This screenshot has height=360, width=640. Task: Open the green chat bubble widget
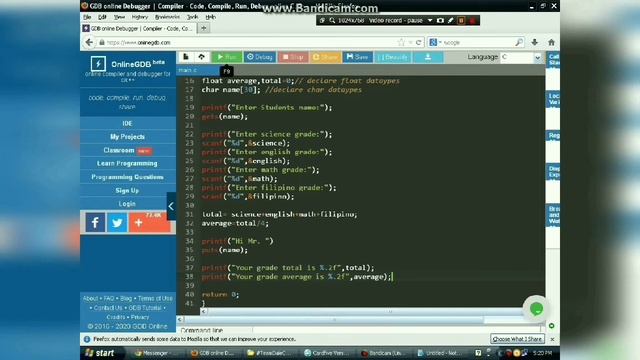[x=536, y=309]
